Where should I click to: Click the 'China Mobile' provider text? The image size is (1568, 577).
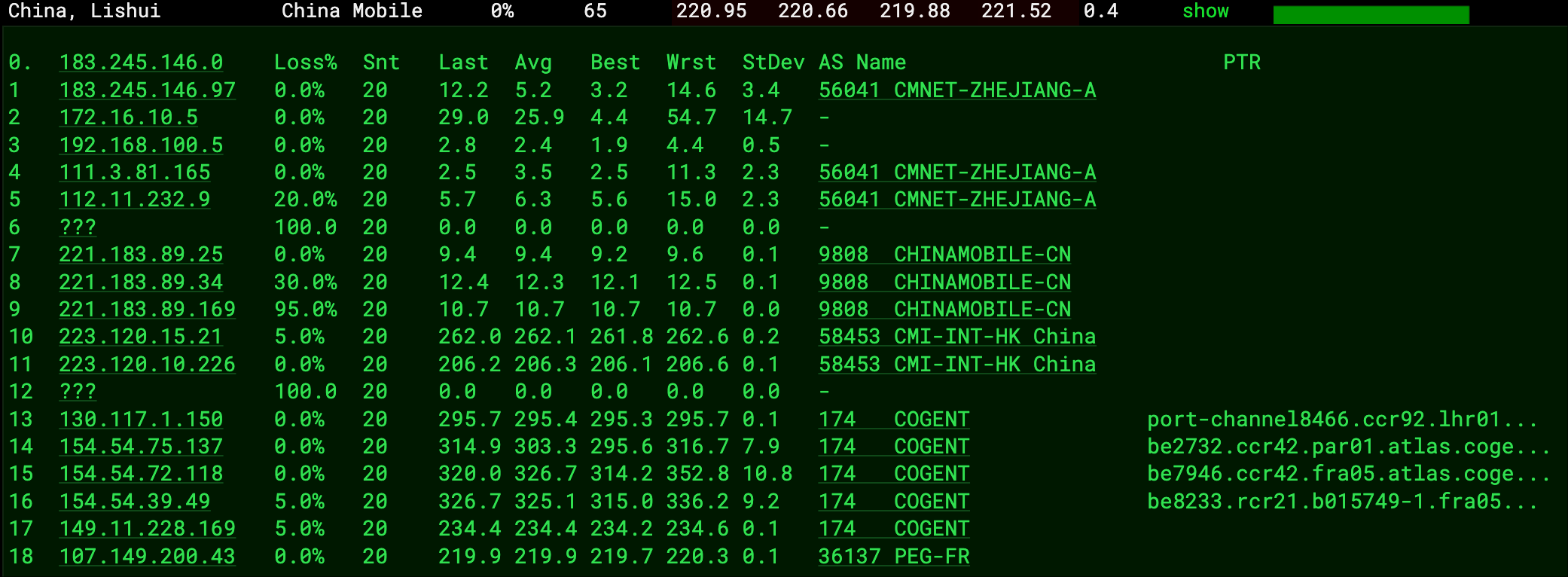pyautogui.click(x=352, y=11)
